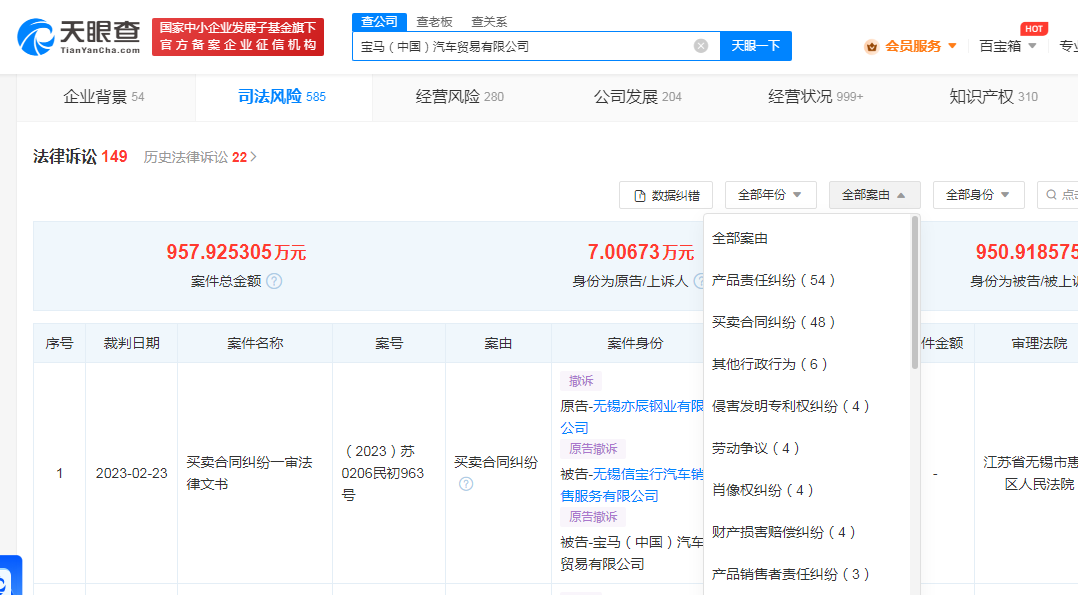Click the dropdown list scrollbar thumb
The height and width of the screenshot is (595, 1078).
pyautogui.click(x=914, y=292)
